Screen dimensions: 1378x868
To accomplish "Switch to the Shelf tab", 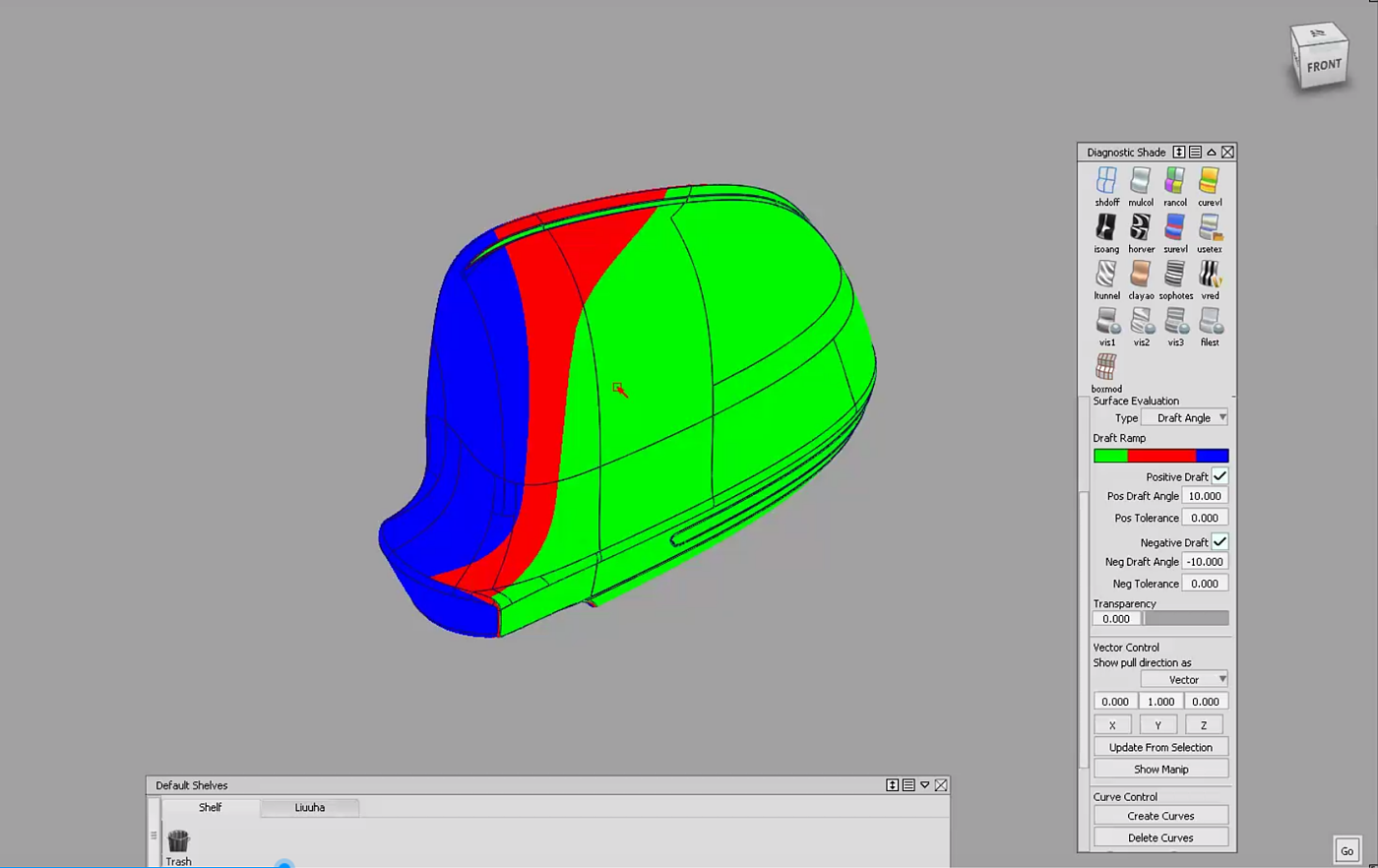I will click(210, 808).
